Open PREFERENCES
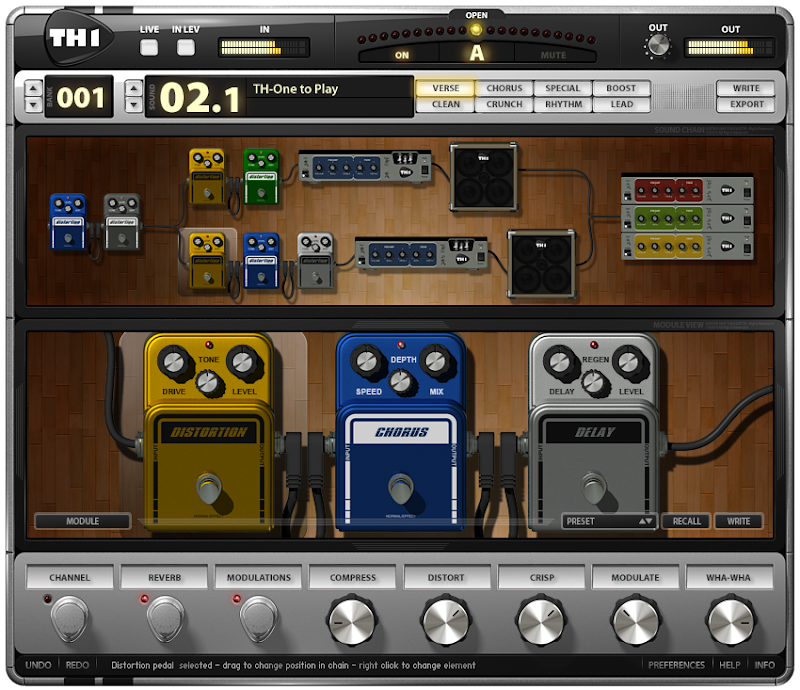Viewport: 800px width, 690px height. pos(676,665)
